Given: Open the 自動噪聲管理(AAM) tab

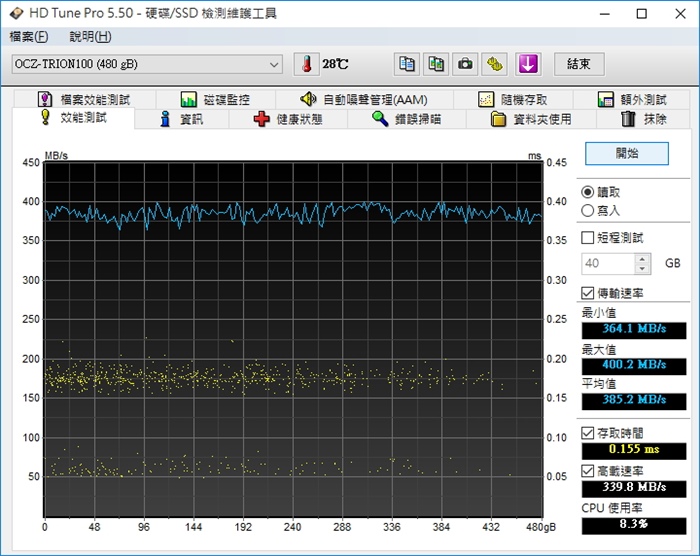Looking at the screenshot, I should point(364,99).
